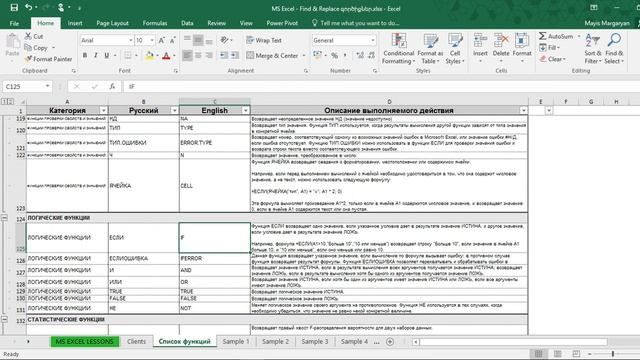Toggle align text right
The height and width of the screenshot is (360, 640).
(x=209, y=55)
